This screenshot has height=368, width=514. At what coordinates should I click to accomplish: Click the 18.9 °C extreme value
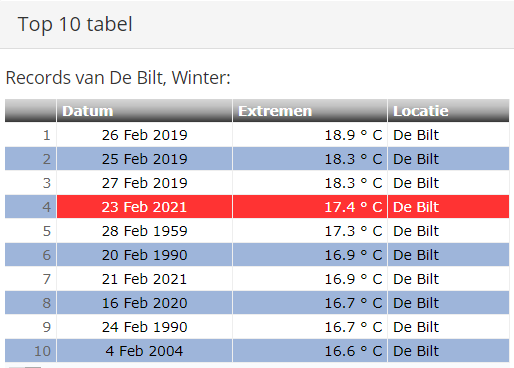click(x=353, y=135)
